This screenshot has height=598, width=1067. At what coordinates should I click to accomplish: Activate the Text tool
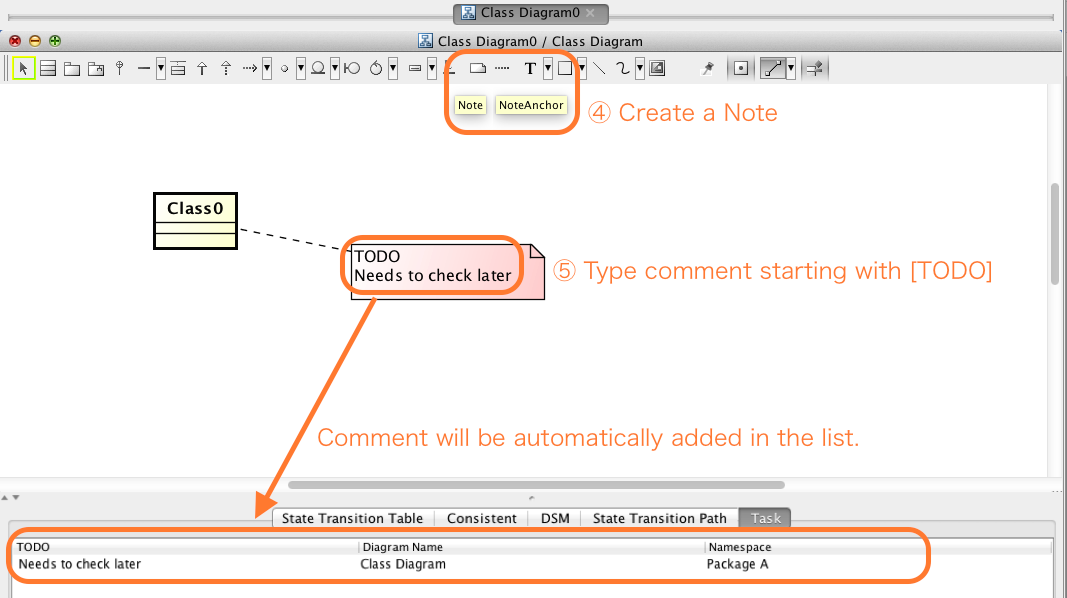tap(530, 68)
